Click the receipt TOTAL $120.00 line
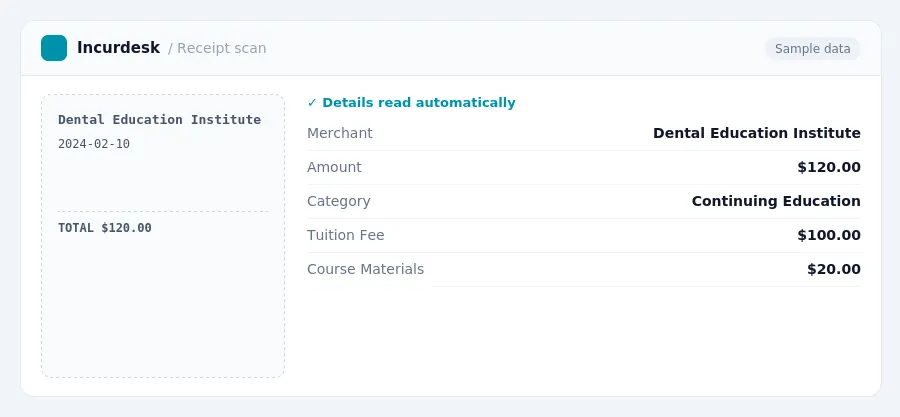 tap(105, 228)
